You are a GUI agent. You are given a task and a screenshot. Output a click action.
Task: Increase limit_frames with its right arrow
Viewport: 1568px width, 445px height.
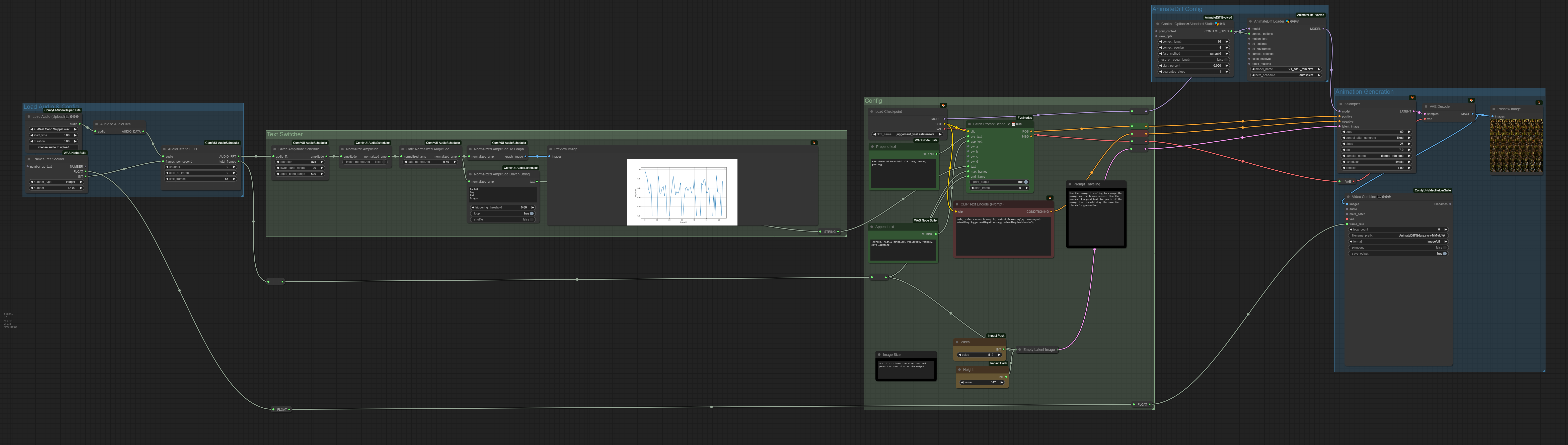(x=234, y=179)
